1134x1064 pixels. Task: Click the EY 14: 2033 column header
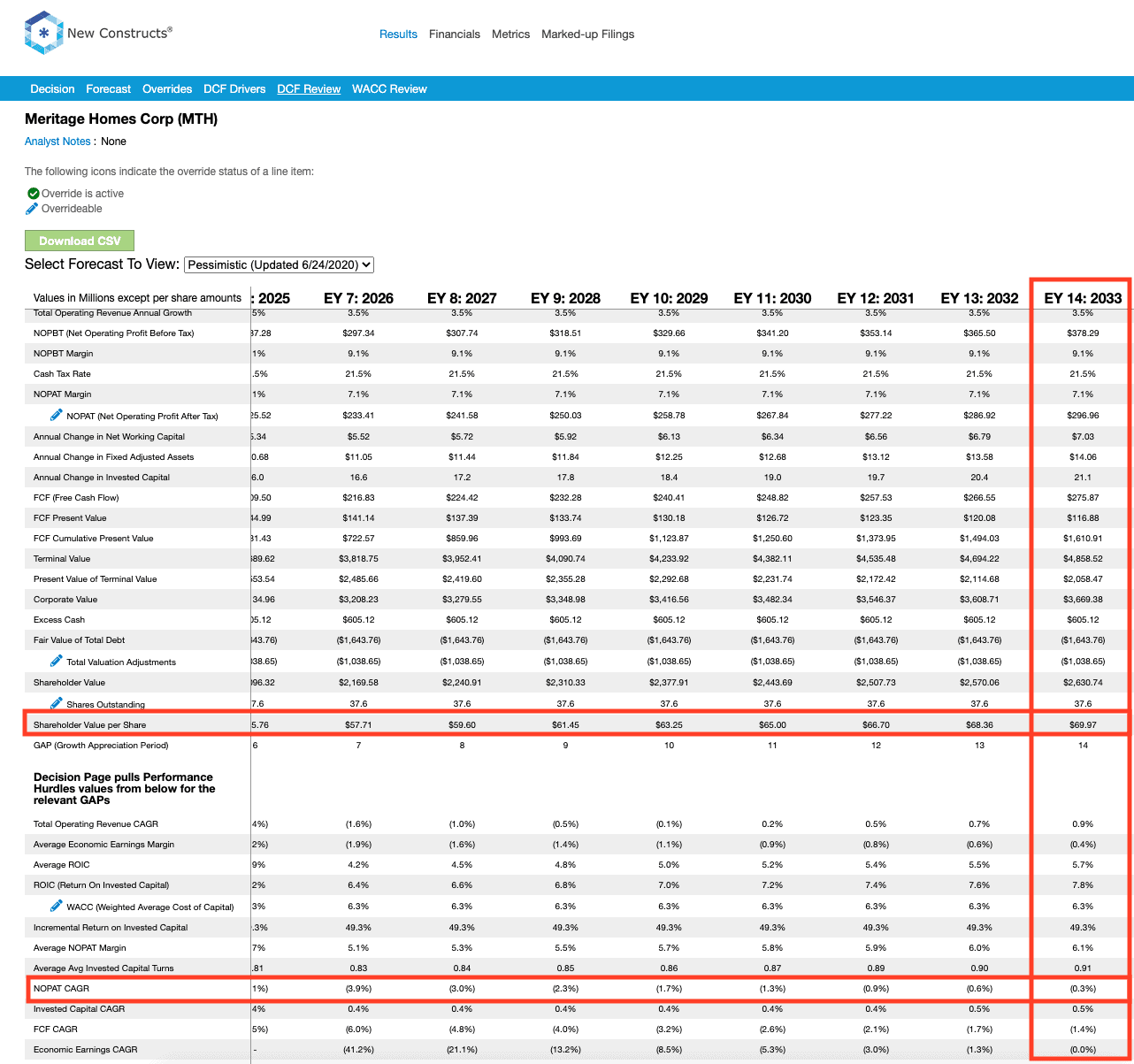point(1083,298)
